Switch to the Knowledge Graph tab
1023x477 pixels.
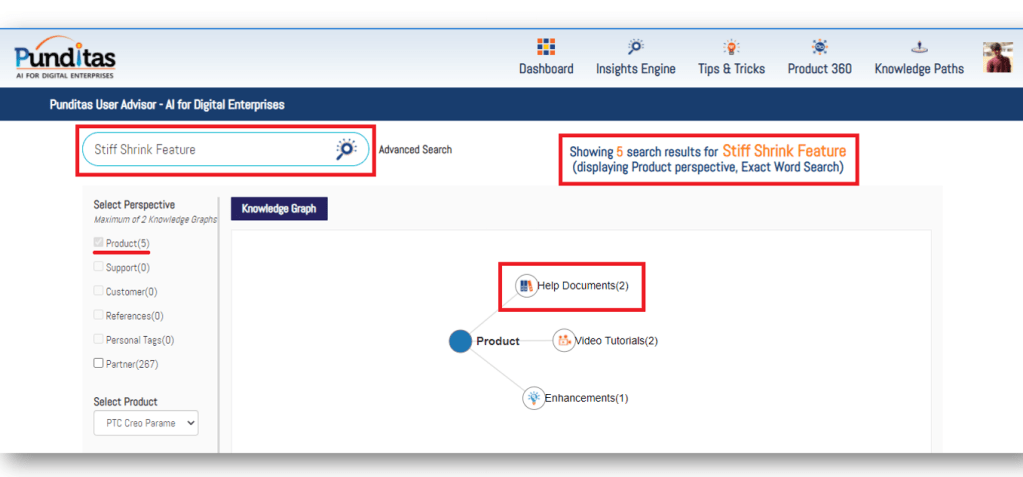click(279, 209)
